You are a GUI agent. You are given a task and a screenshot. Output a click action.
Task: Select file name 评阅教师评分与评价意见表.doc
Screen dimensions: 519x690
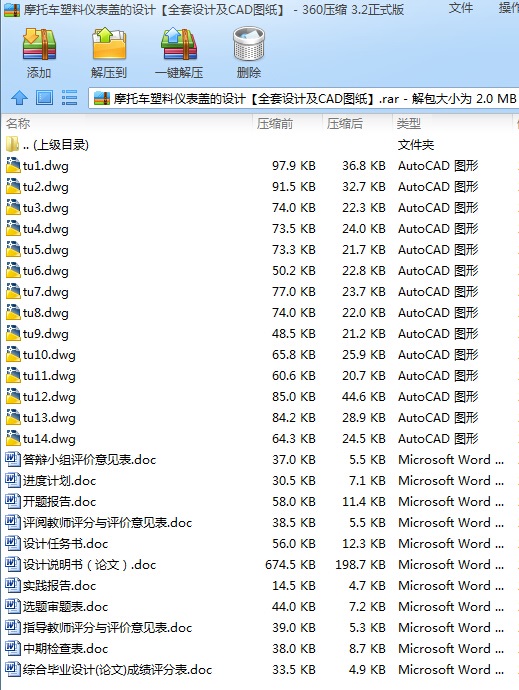tap(107, 522)
